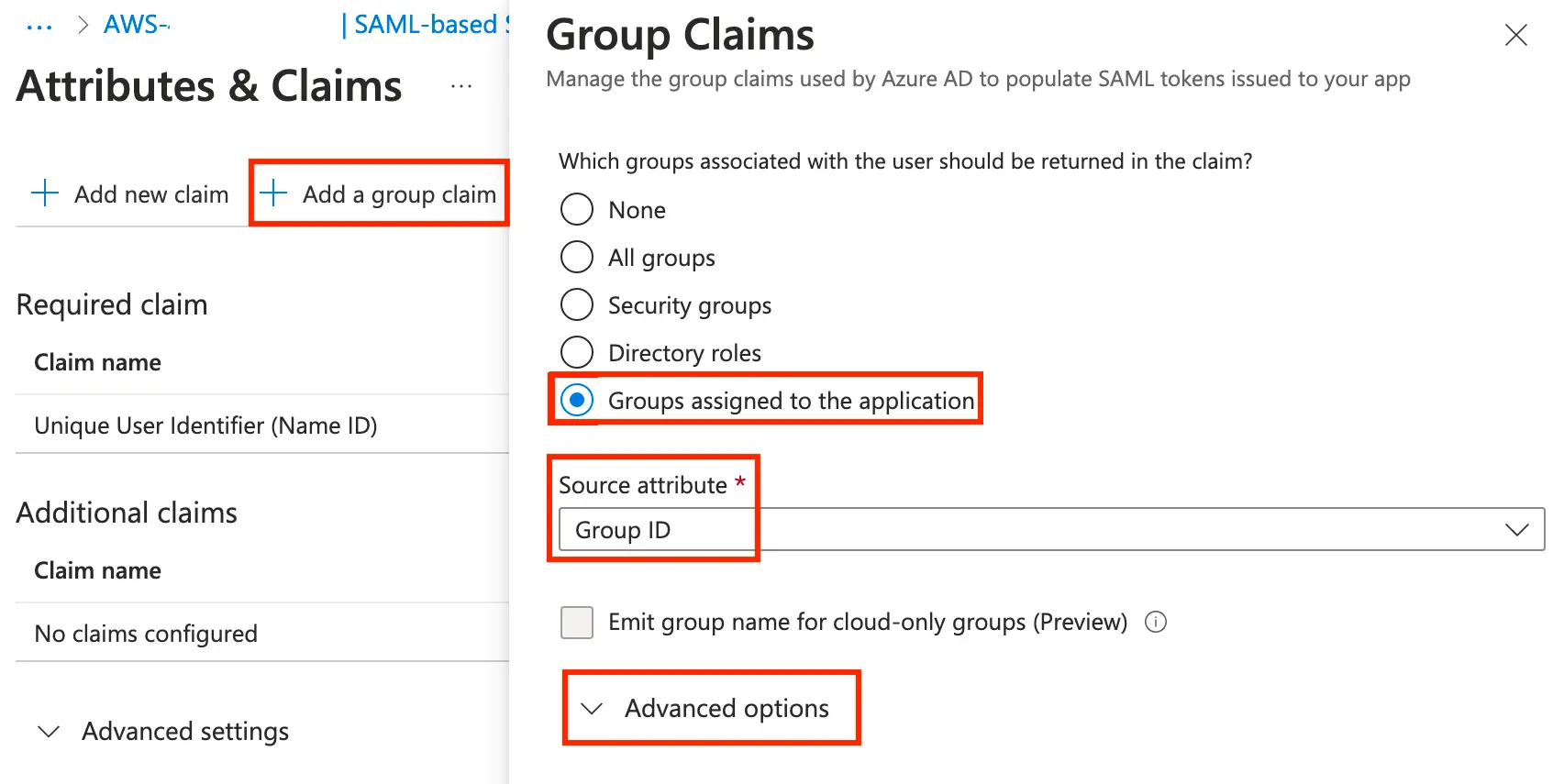
Task: Click the plus icon beside Add new claim
Action: click(x=45, y=193)
